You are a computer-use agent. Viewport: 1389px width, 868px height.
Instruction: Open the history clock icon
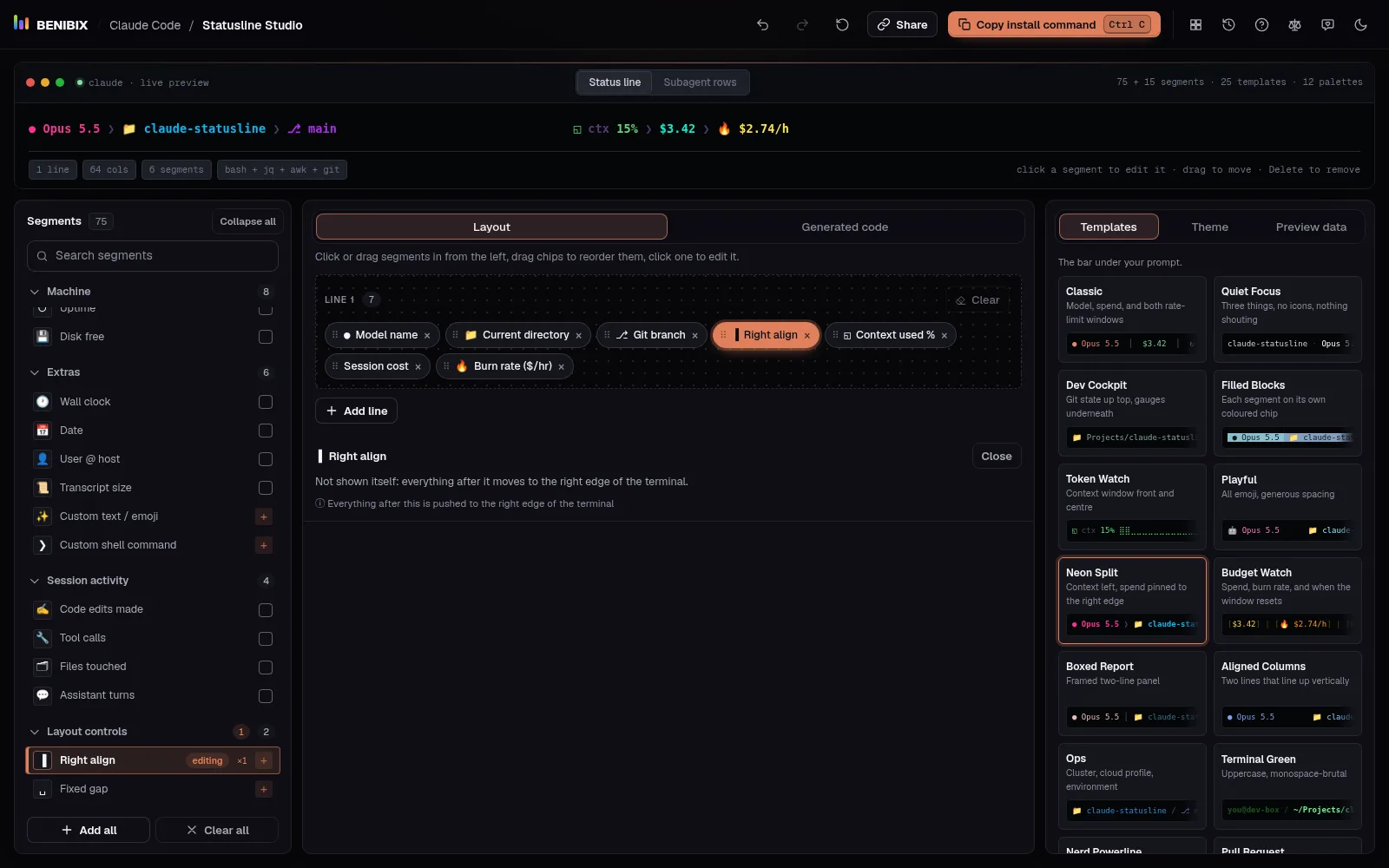(x=1228, y=25)
